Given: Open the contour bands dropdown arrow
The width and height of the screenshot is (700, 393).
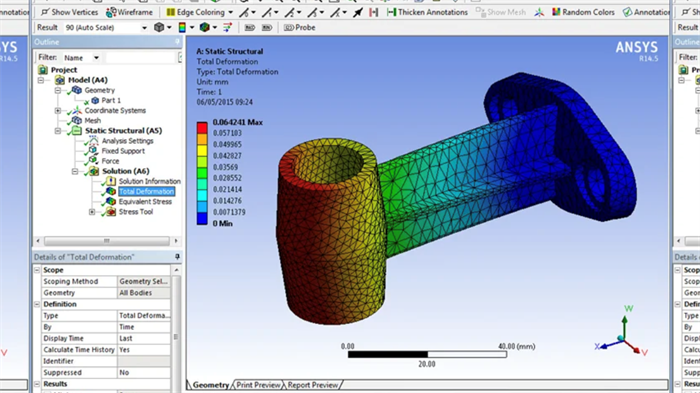Looking at the screenshot, I should (192, 28).
